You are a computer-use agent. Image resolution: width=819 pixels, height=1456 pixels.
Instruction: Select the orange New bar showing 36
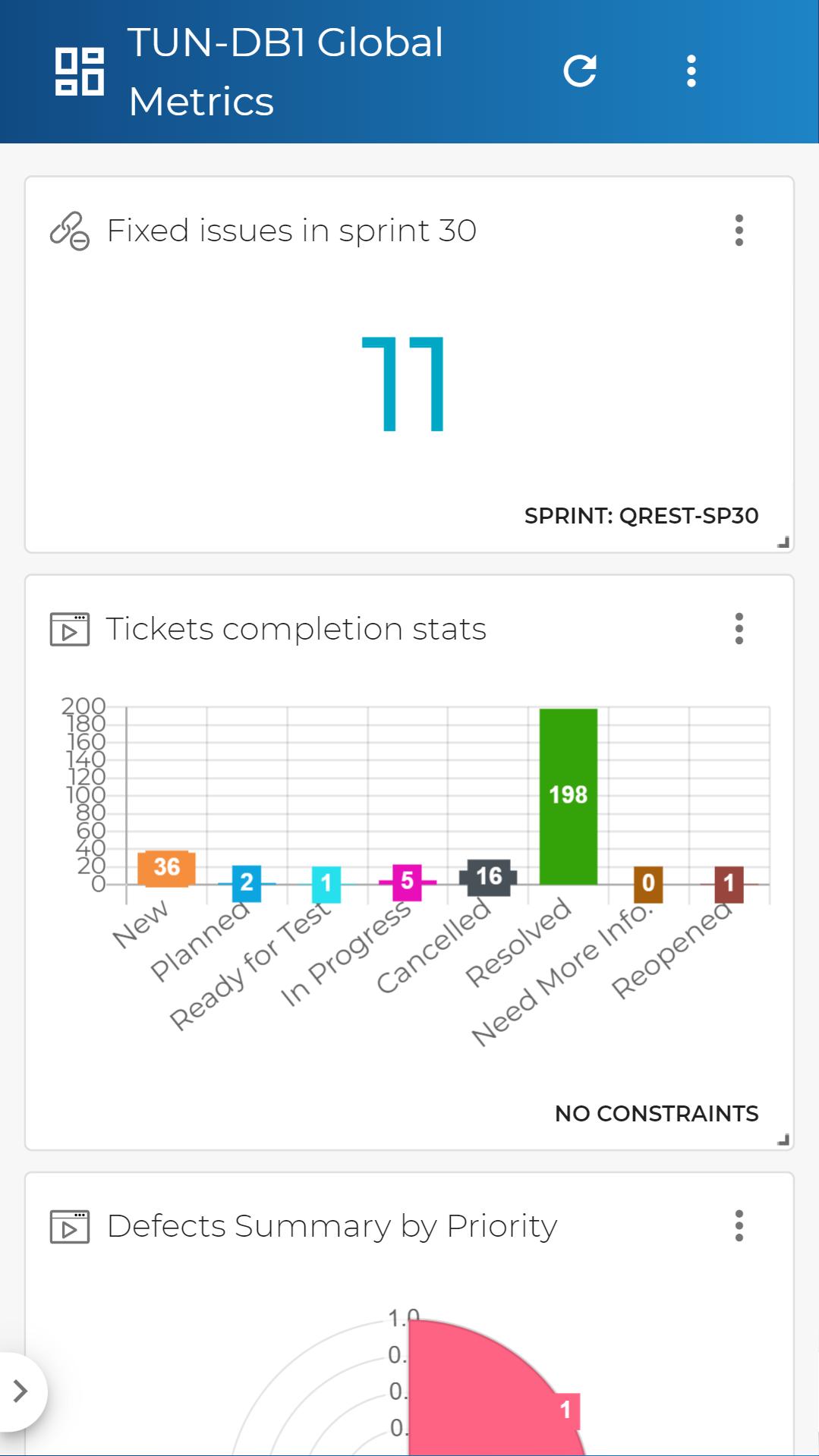[x=166, y=868]
